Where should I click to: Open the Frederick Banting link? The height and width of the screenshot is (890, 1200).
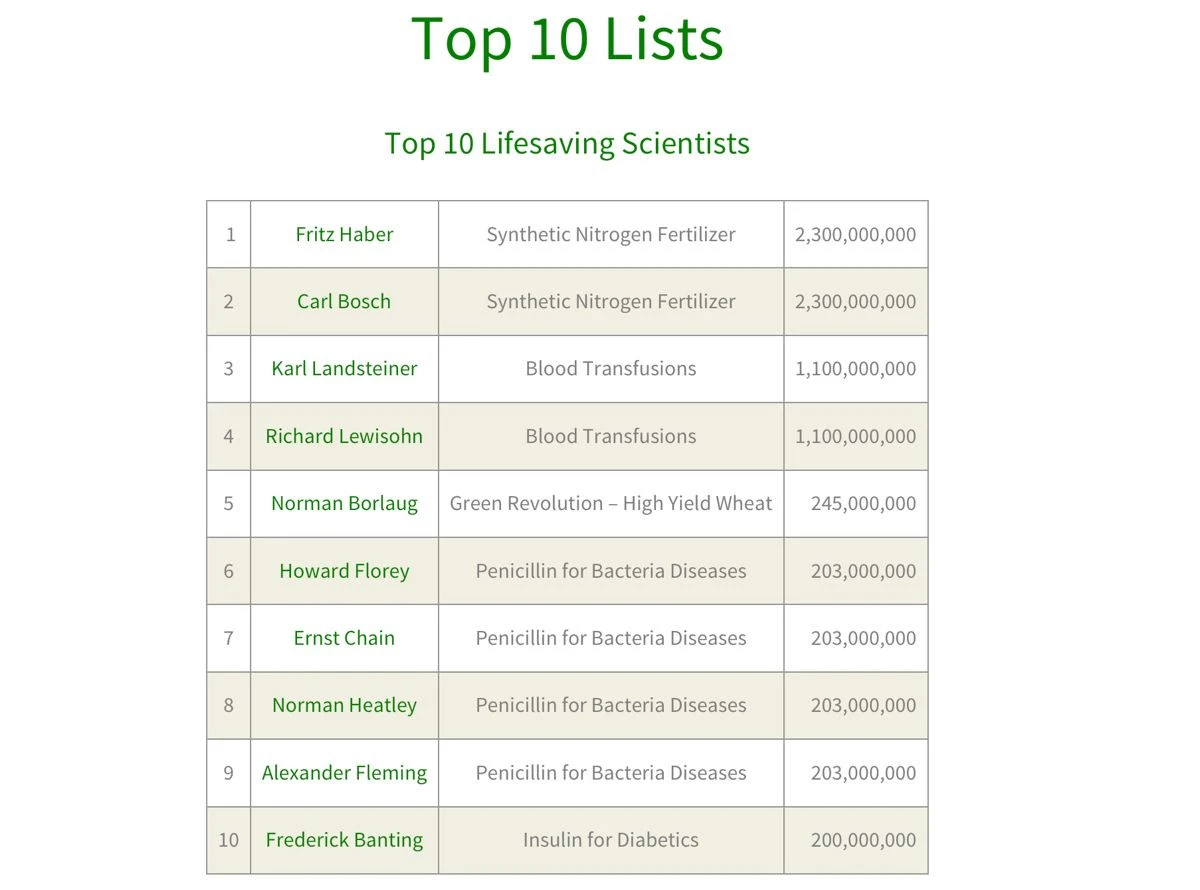[x=344, y=840]
